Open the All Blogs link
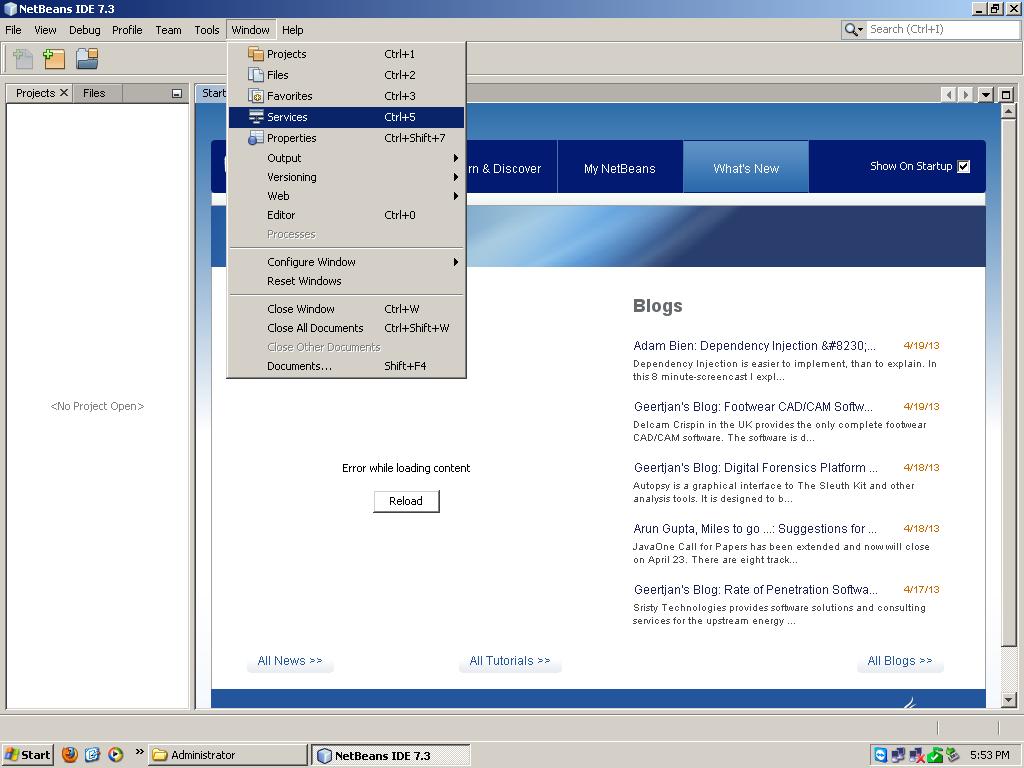The width and height of the screenshot is (1024, 768). (898, 661)
